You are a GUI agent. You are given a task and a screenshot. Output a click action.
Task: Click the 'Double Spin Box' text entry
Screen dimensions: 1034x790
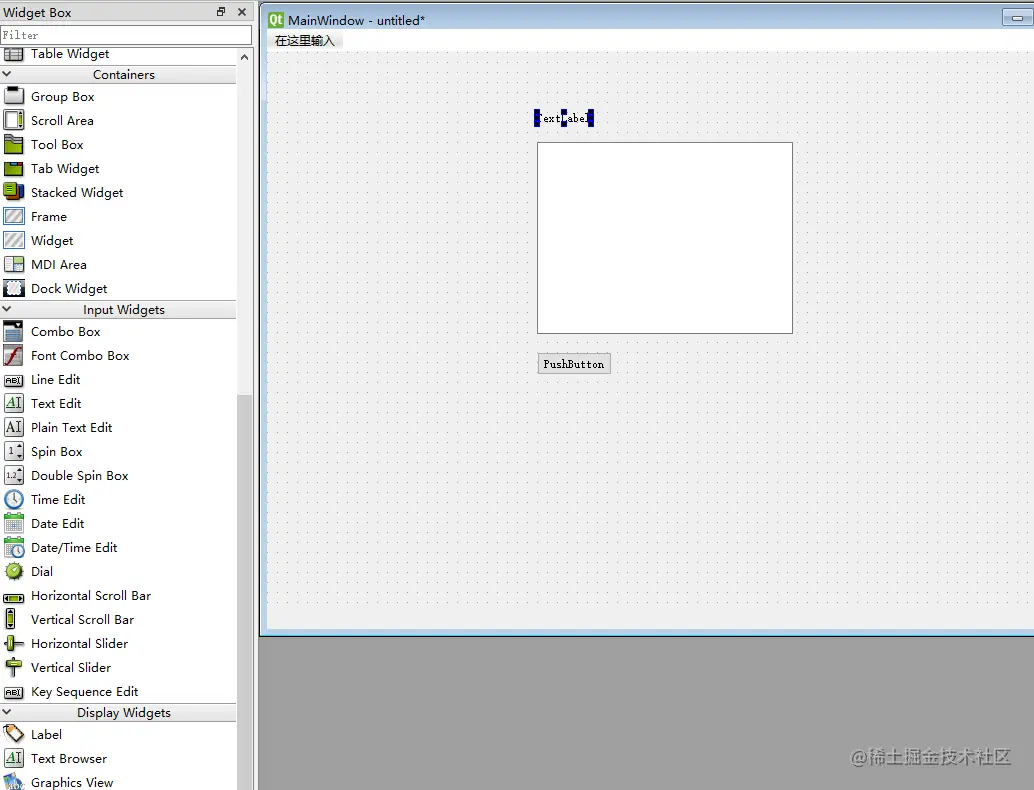click(80, 475)
